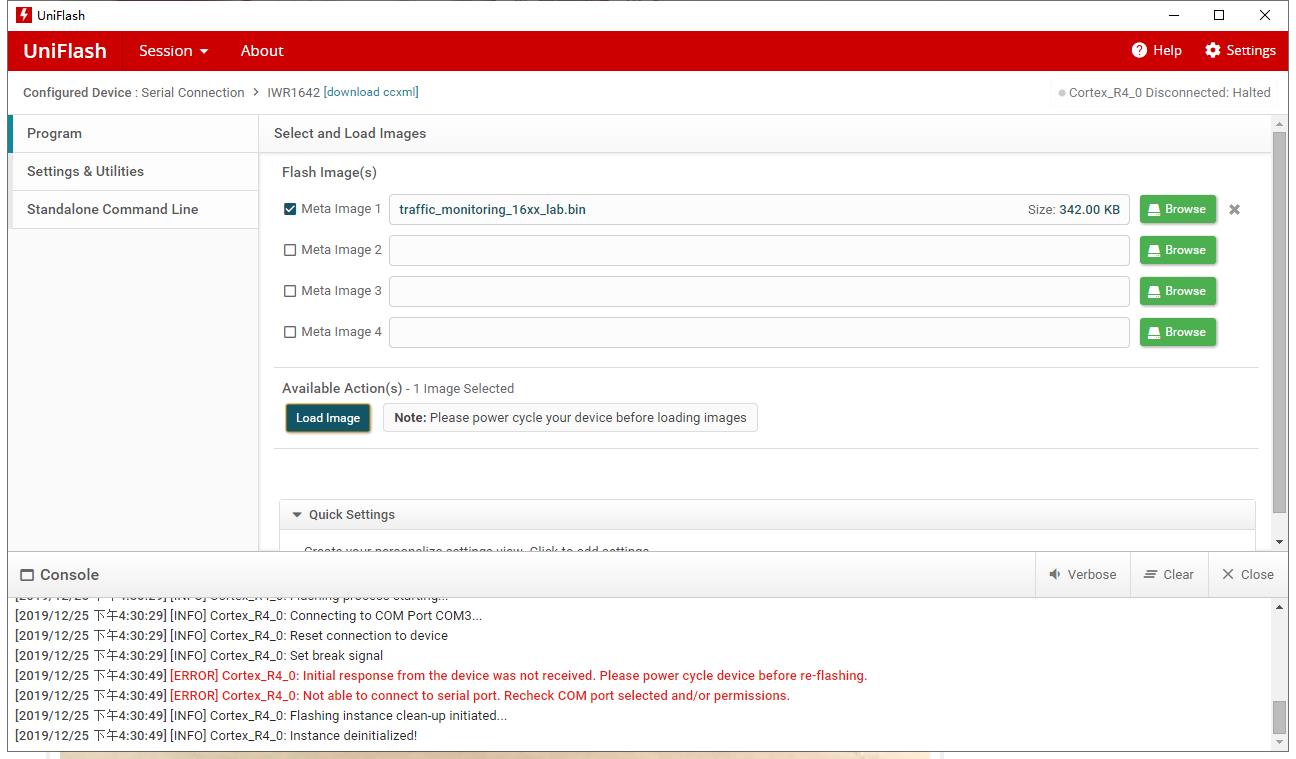Click the main panel scroll up arrow

(x=1279, y=123)
